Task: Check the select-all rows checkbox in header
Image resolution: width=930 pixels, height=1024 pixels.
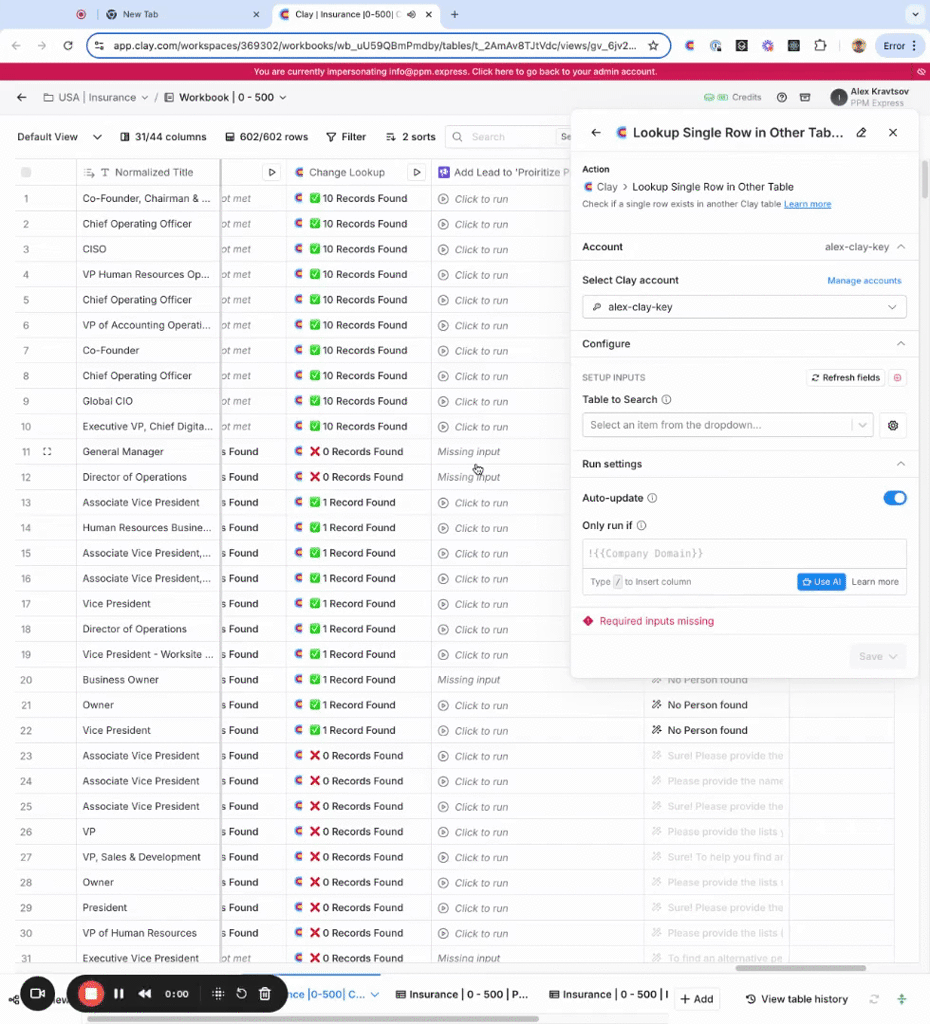Action: [x=26, y=172]
